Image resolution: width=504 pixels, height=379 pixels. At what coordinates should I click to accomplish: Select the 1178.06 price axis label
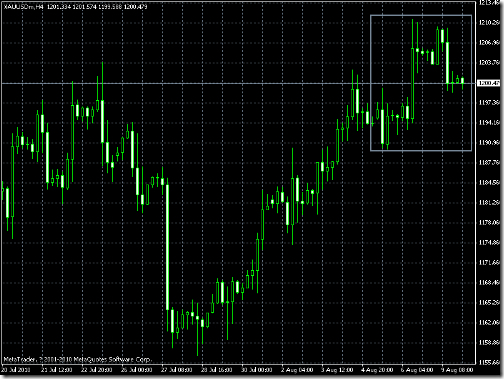[489, 223]
